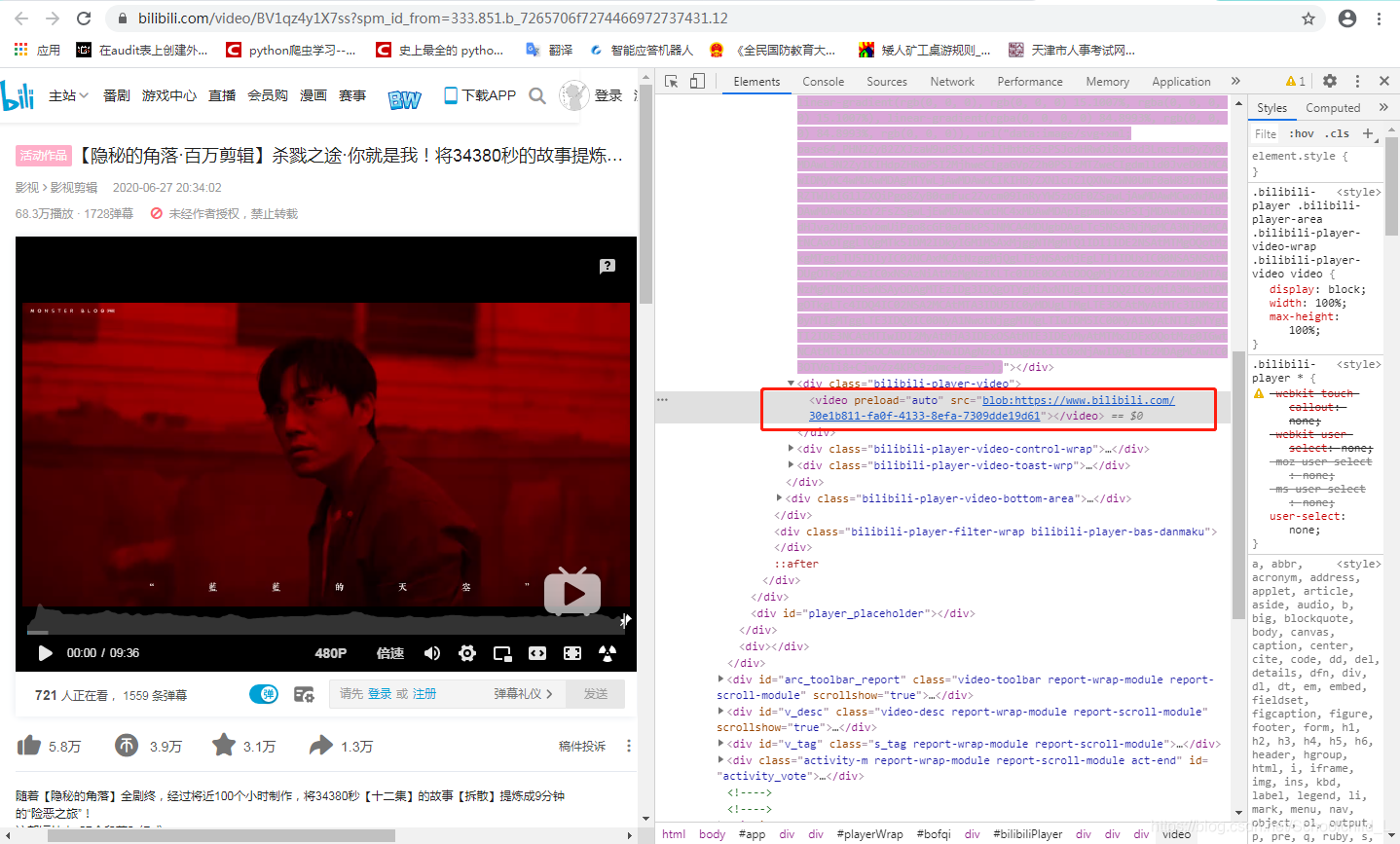Open video player settings gear

pyautogui.click(x=467, y=653)
